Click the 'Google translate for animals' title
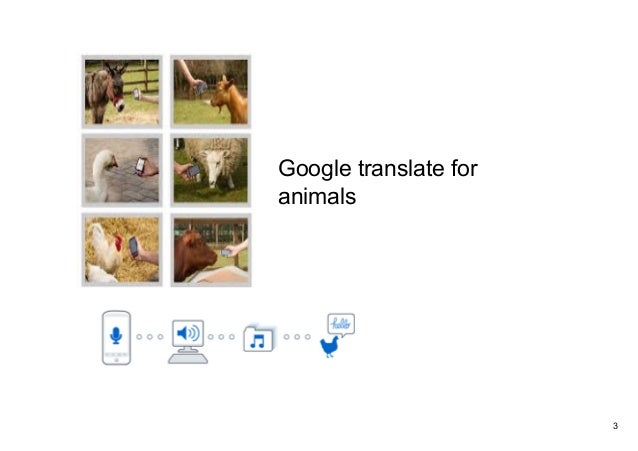 pyautogui.click(x=378, y=182)
